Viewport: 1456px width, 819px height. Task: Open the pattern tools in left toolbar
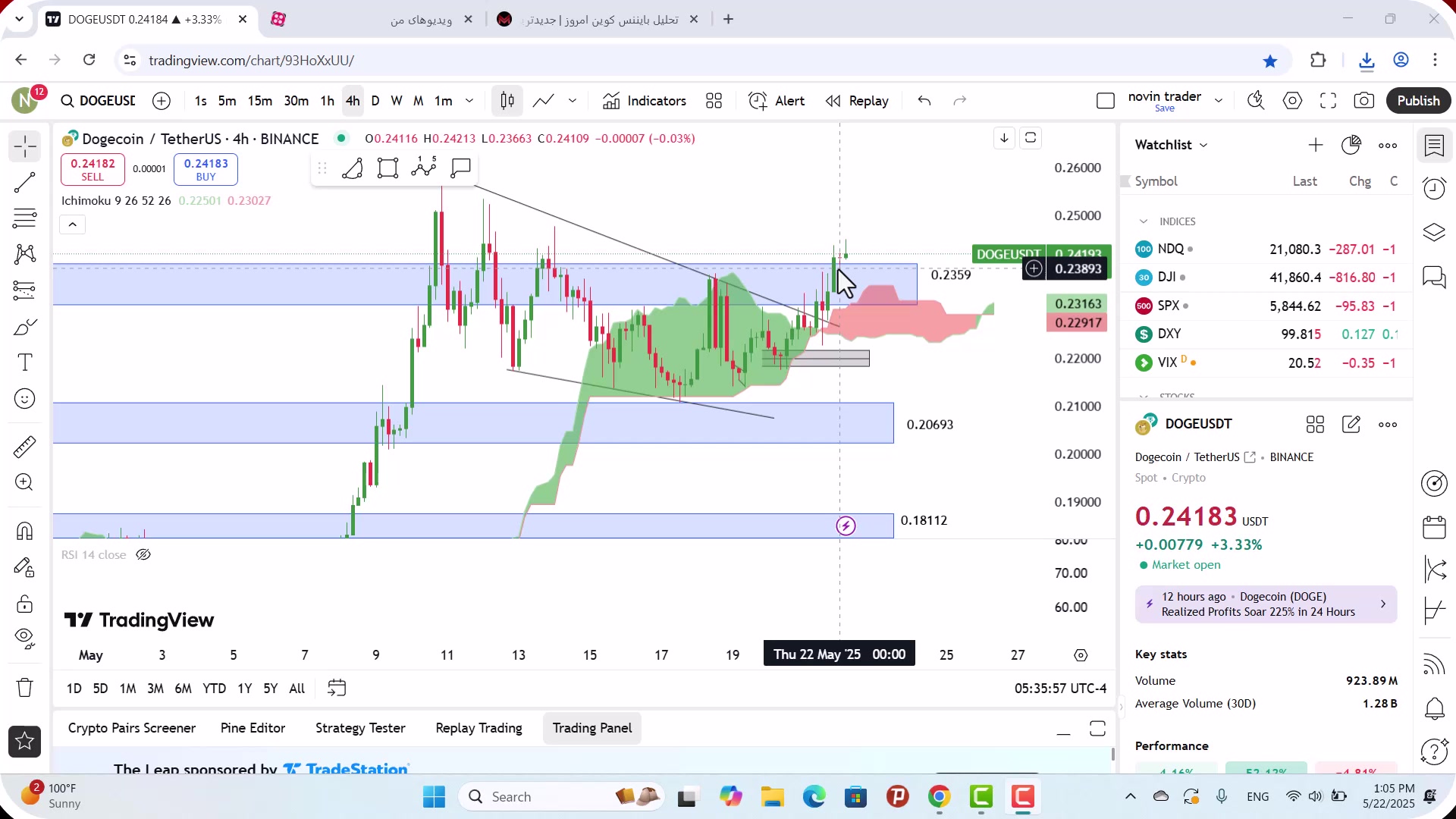coord(25,254)
